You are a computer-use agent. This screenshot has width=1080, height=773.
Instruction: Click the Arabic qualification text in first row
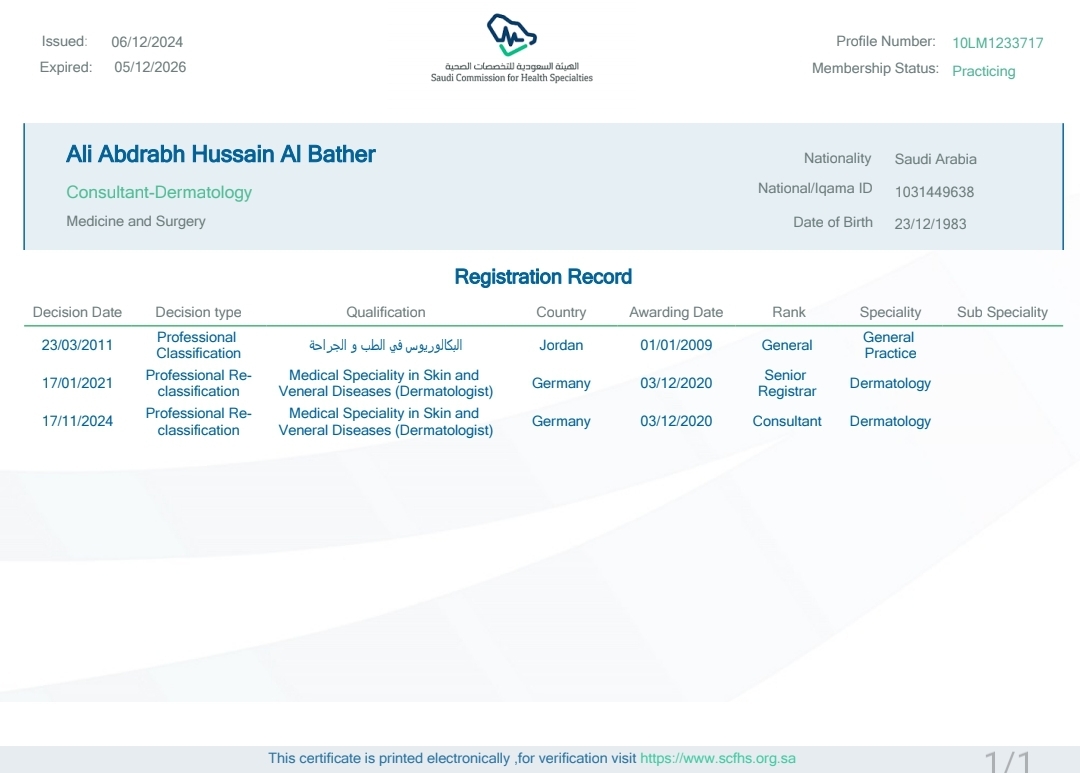click(386, 345)
